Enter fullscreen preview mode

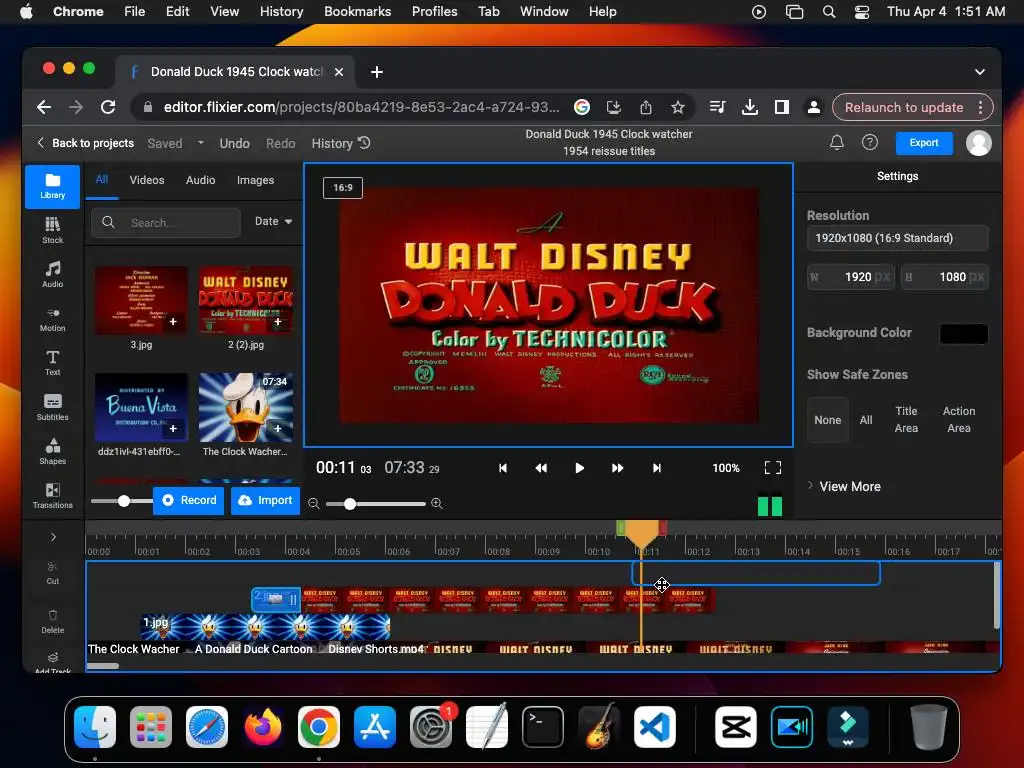point(773,468)
